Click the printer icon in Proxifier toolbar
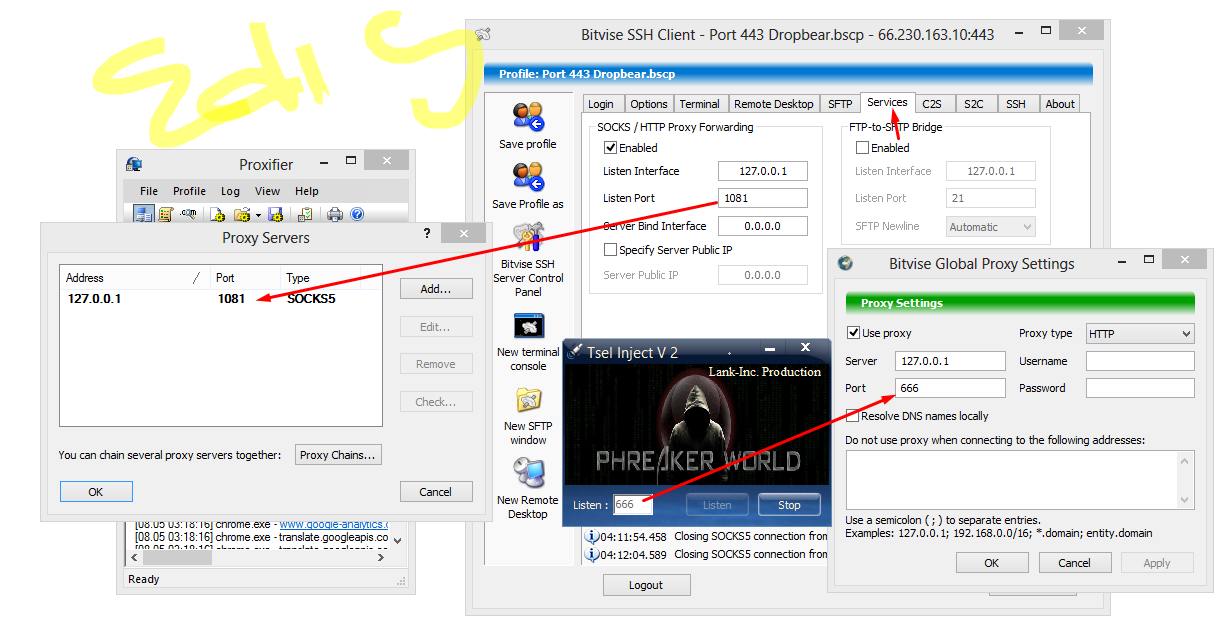Viewport: 1228px width, 641px height. pos(335,214)
